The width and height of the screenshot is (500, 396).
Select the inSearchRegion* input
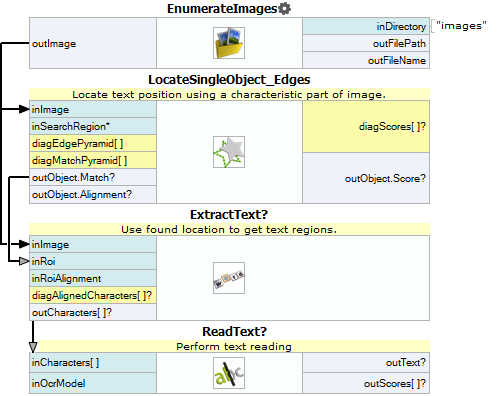click(93, 126)
